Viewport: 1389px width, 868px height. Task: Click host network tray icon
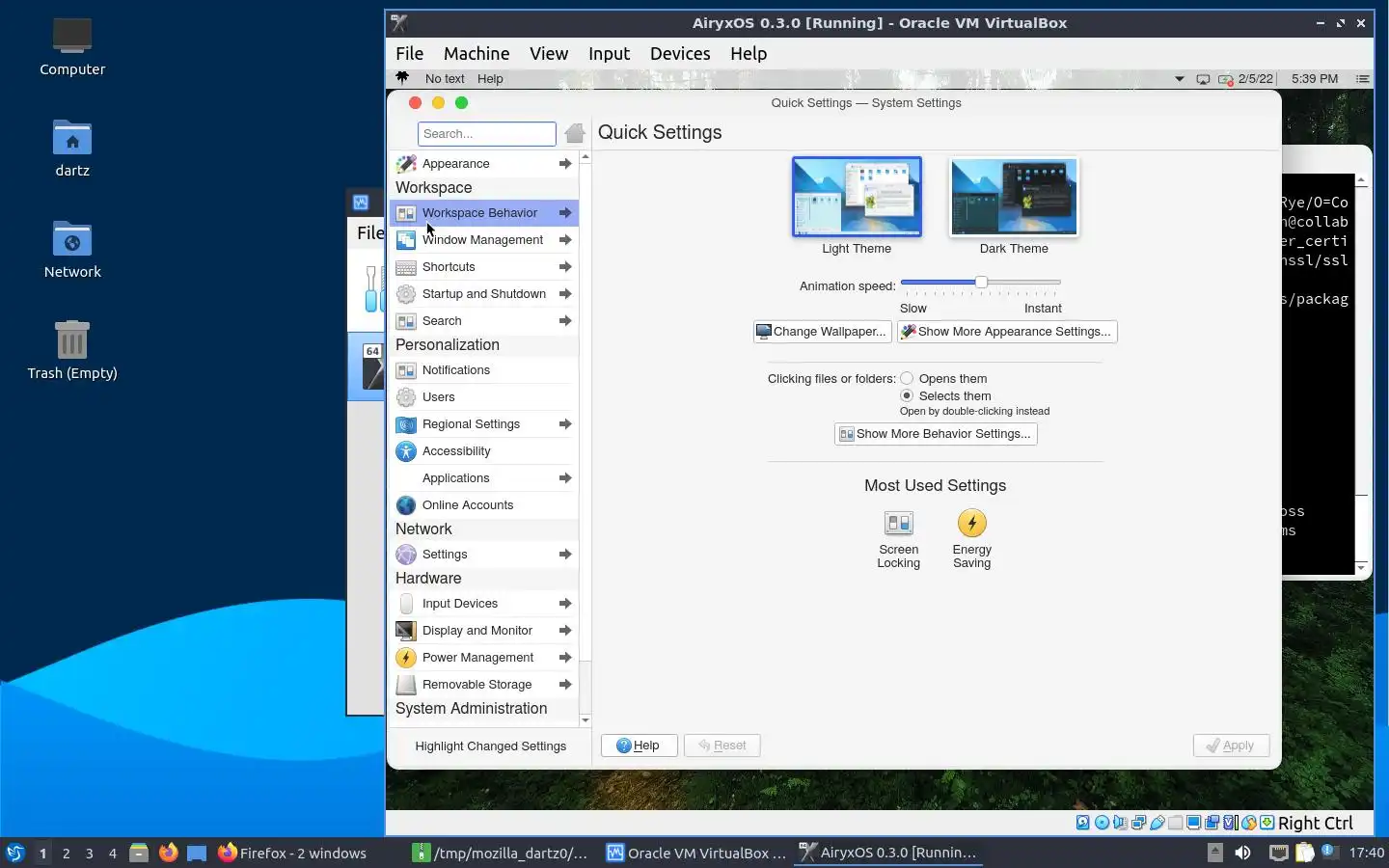[x=1278, y=853]
